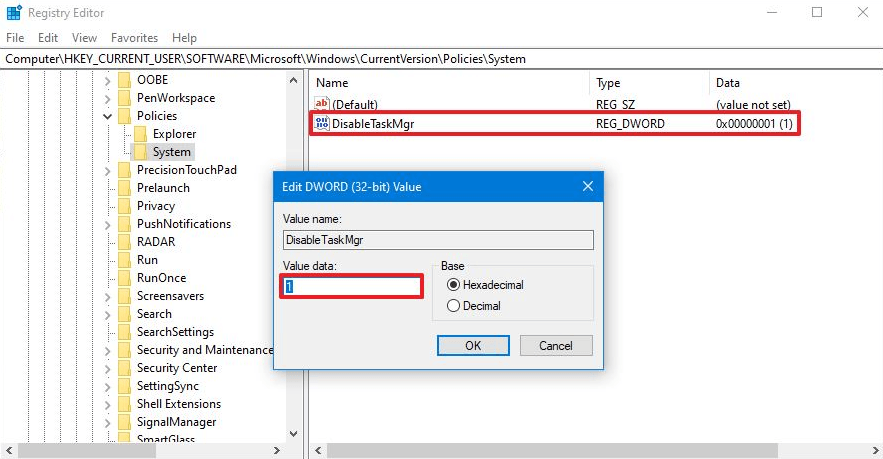
Task: Expand the PushNotifications tree node
Action: [x=108, y=224]
